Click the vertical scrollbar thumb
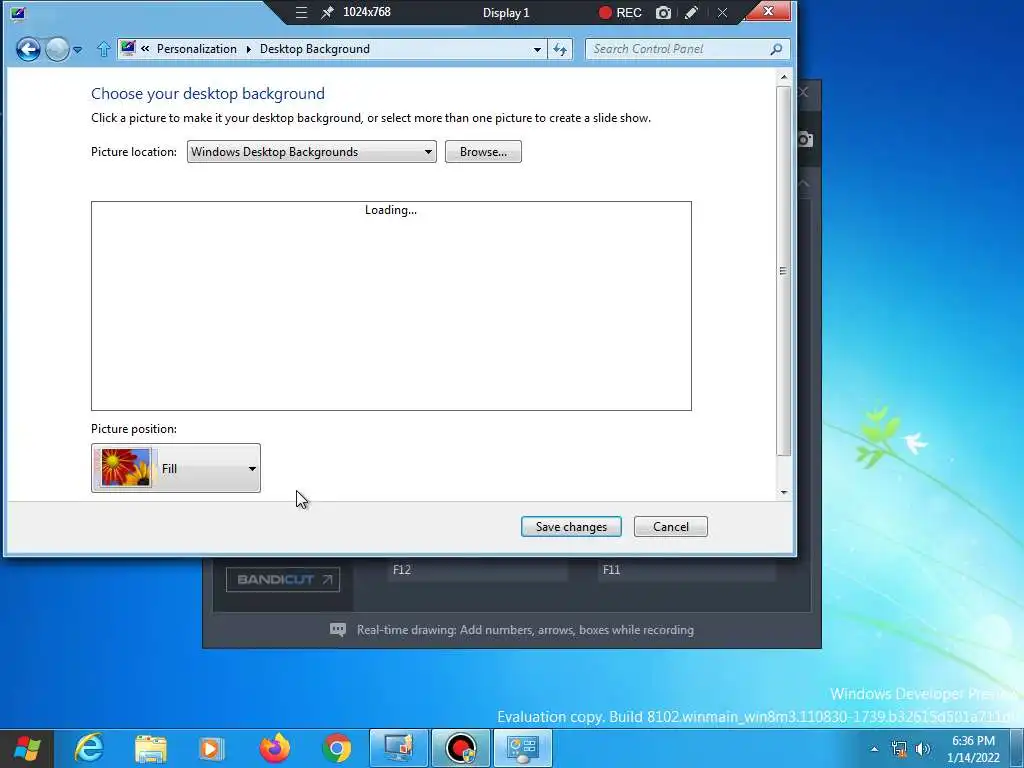This screenshot has height=768, width=1024. (x=784, y=271)
